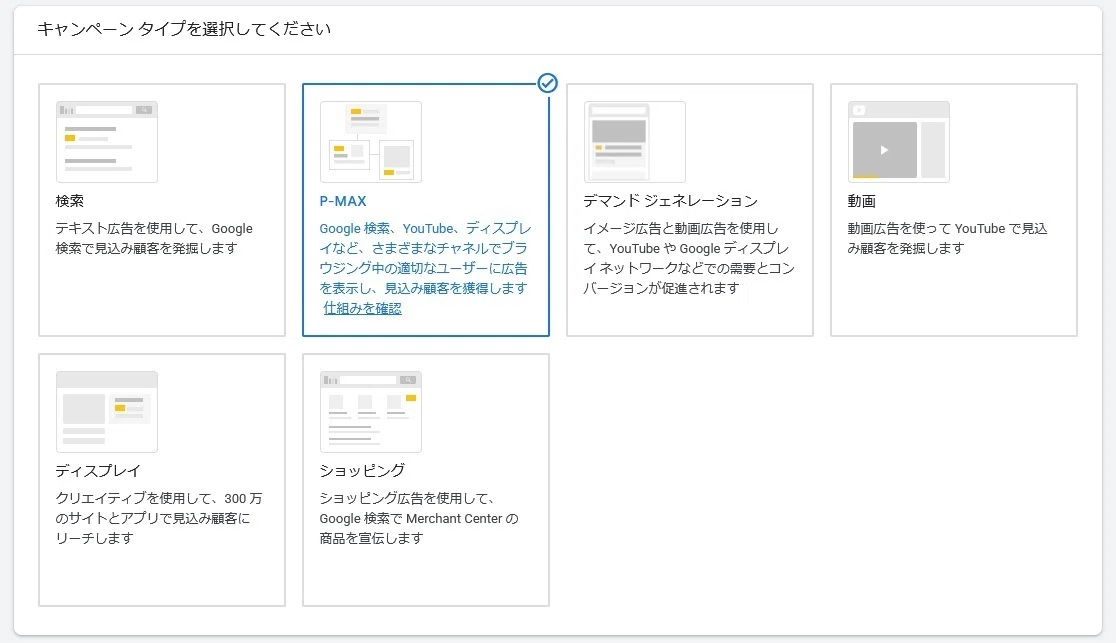1116x643 pixels.
Task: Click the ショッピング campaign illustration
Action: click(371, 412)
